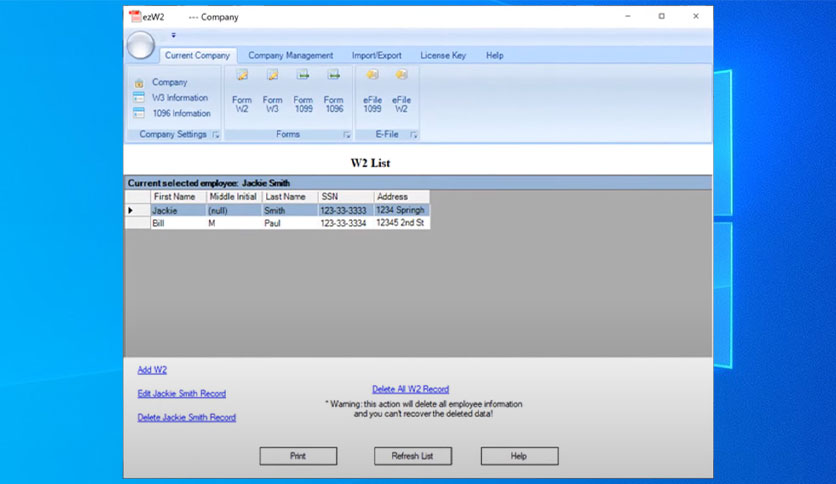The width and height of the screenshot is (836, 484).
Task: Open the W3 Information label
Action: (180, 98)
